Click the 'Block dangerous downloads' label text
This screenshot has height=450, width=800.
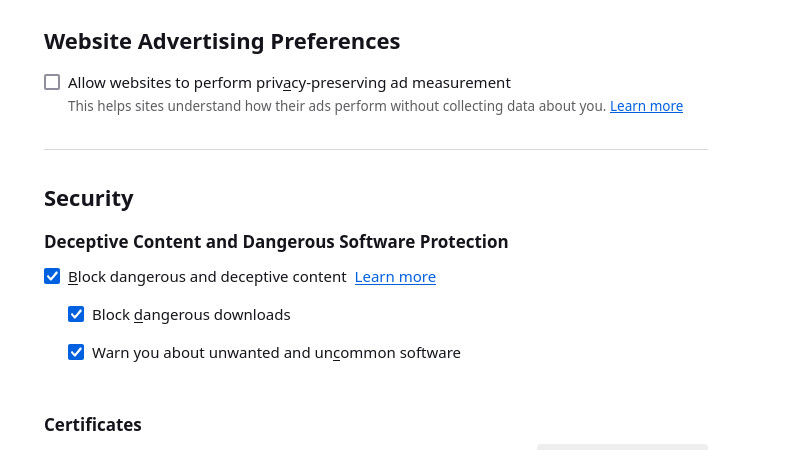(x=191, y=315)
